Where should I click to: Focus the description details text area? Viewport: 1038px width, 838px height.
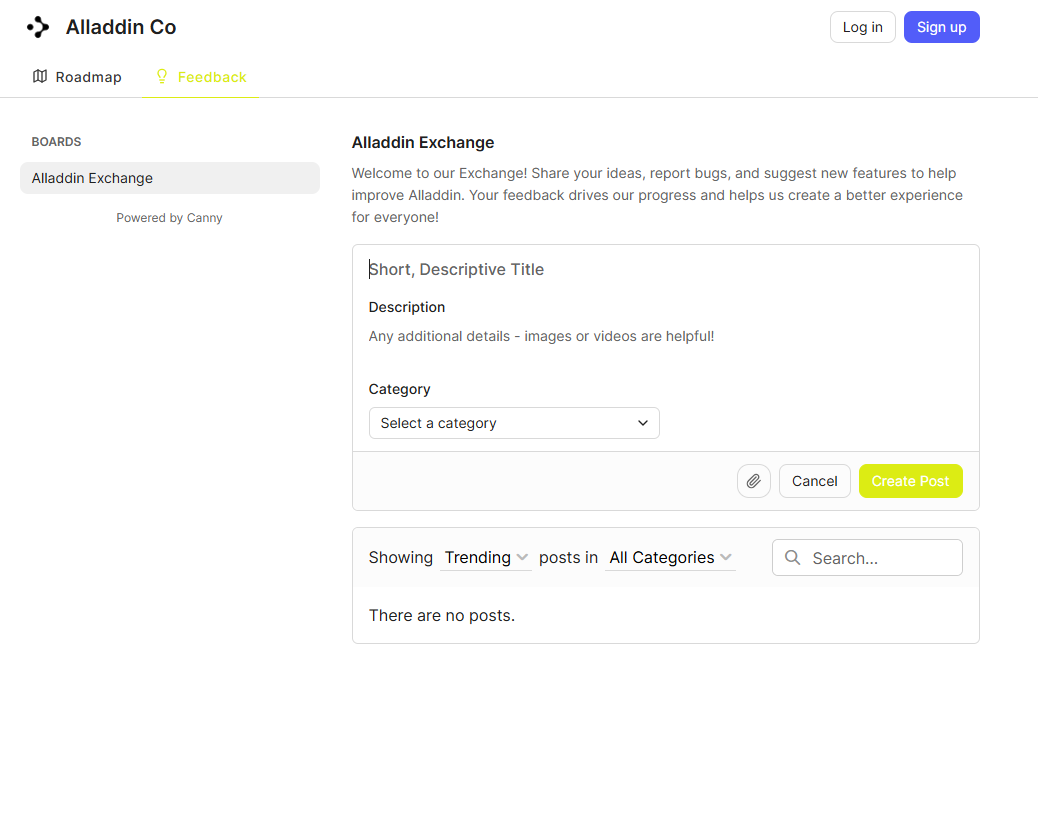(665, 336)
